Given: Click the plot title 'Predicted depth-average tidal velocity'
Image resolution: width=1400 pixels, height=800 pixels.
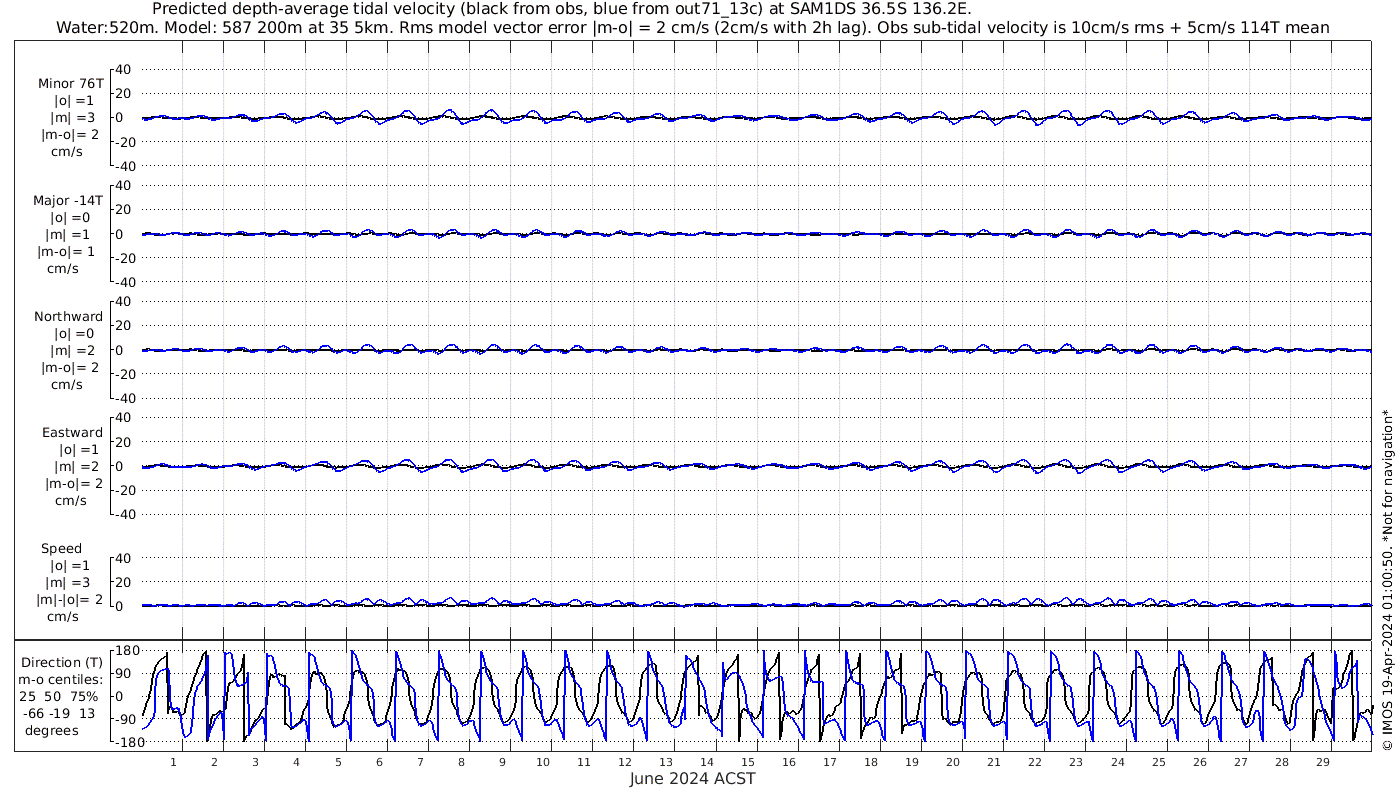Looking at the screenshot, I should tap(561, 10).
